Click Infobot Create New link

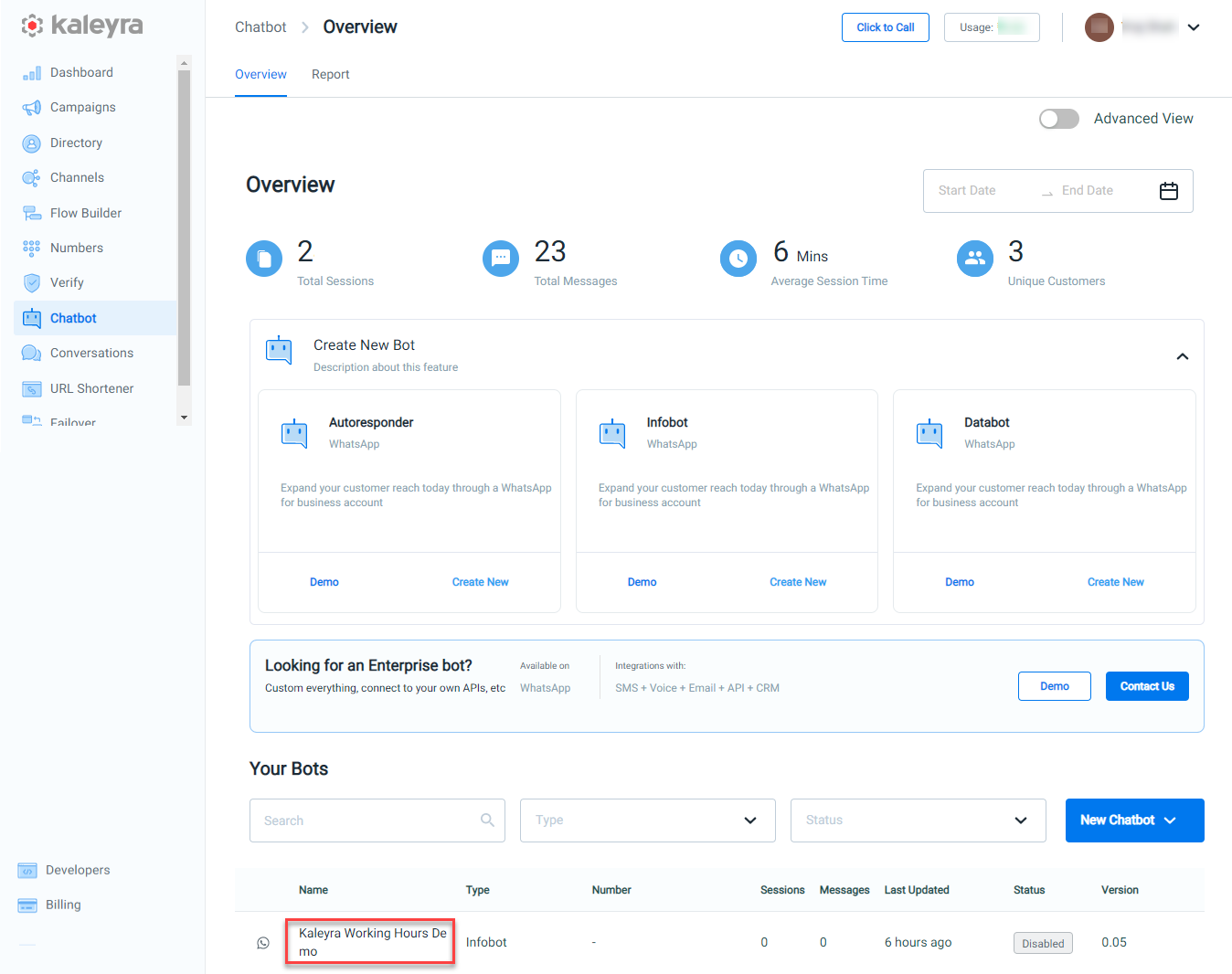798,582
